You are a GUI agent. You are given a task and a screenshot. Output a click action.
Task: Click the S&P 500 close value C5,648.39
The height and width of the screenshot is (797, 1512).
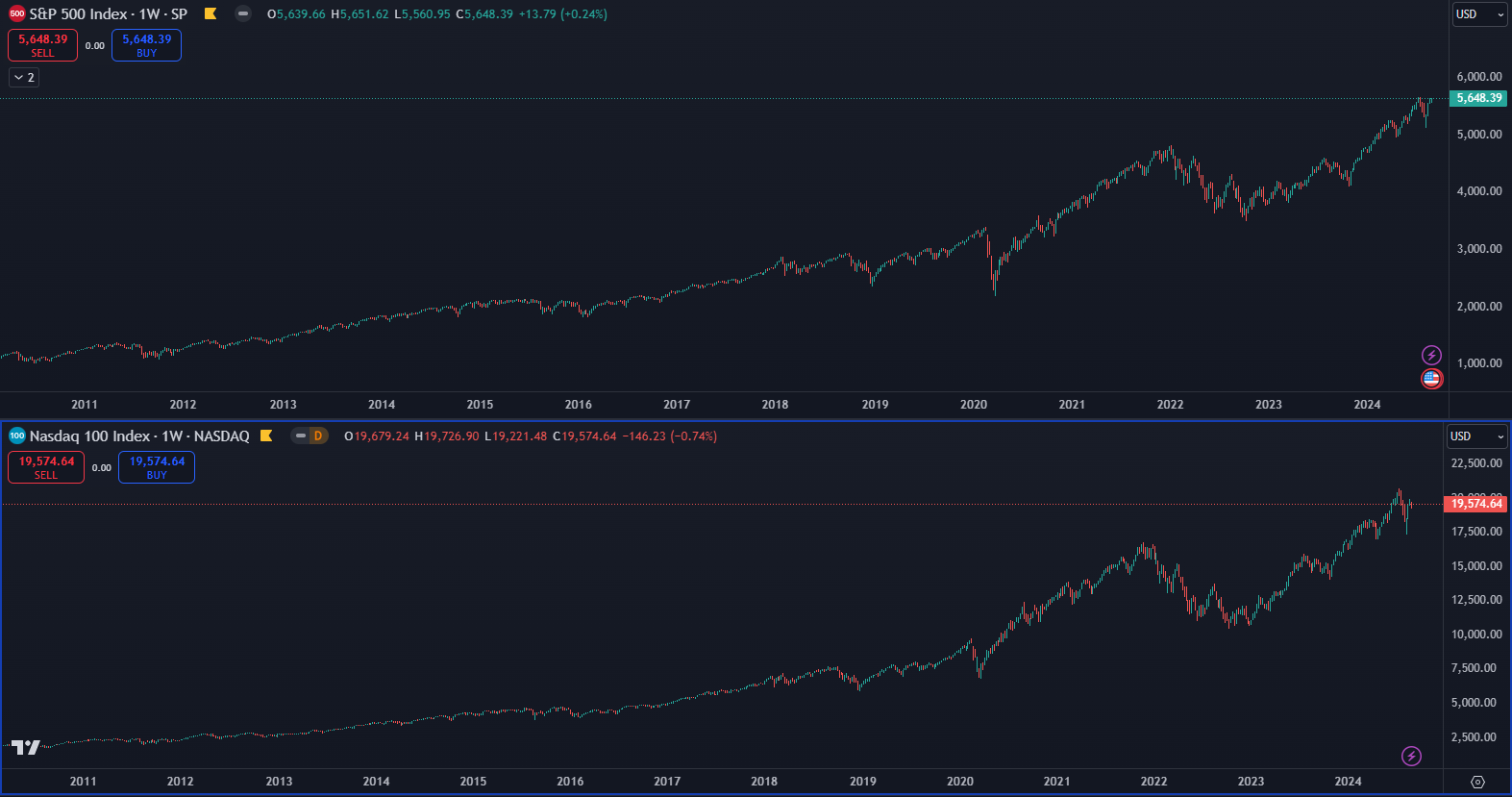pyautogui.click(x=484, y=14)
